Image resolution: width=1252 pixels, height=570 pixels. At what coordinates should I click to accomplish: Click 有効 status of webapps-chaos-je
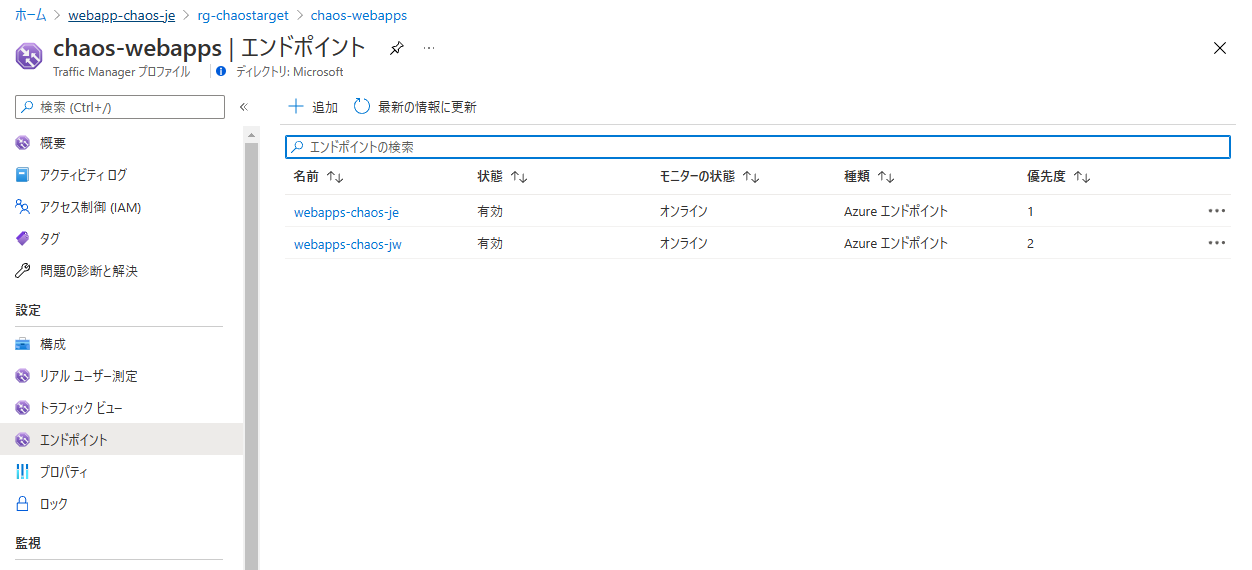[x=490, y=212]
